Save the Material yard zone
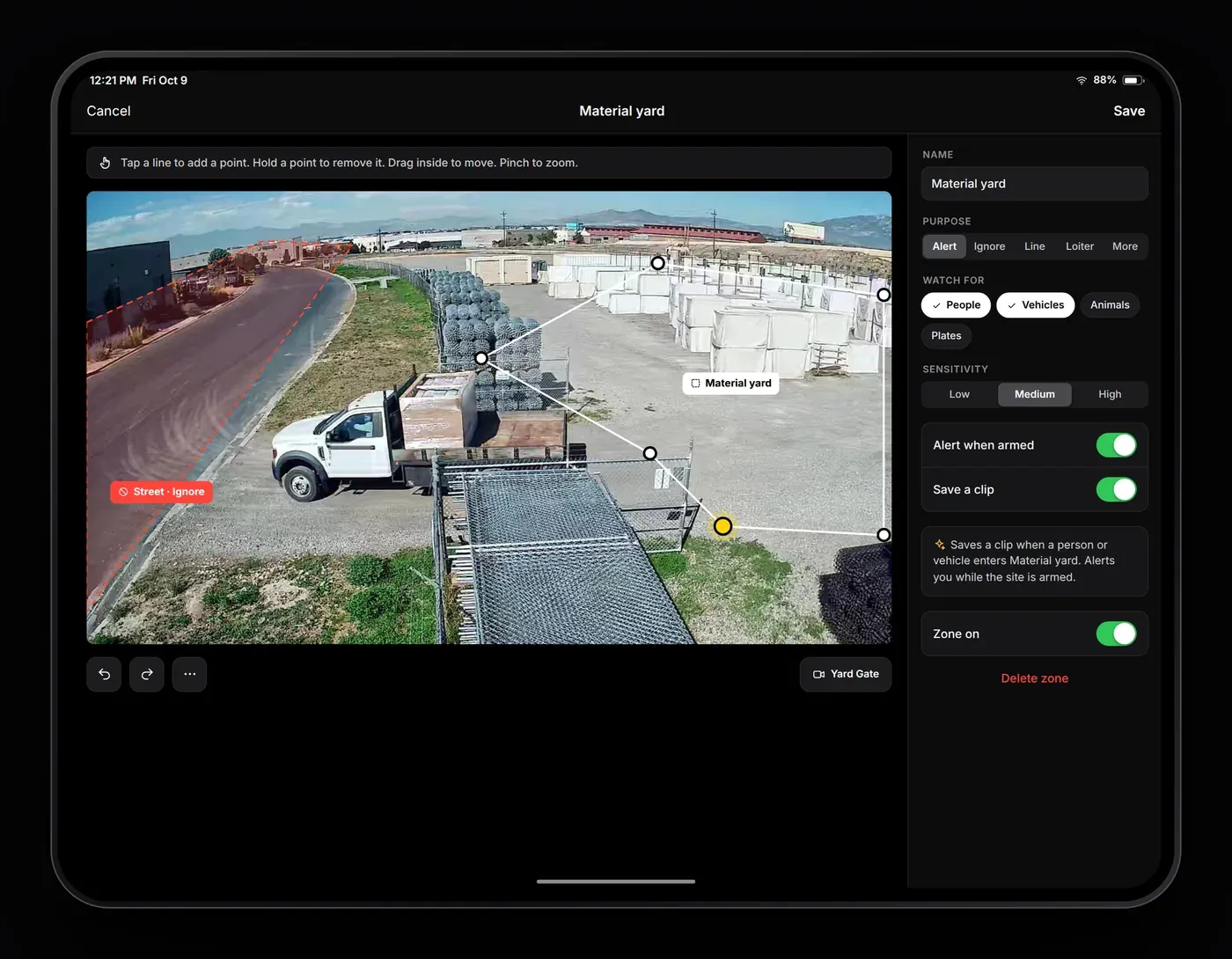1232x959 pixels. (1129, 111)
